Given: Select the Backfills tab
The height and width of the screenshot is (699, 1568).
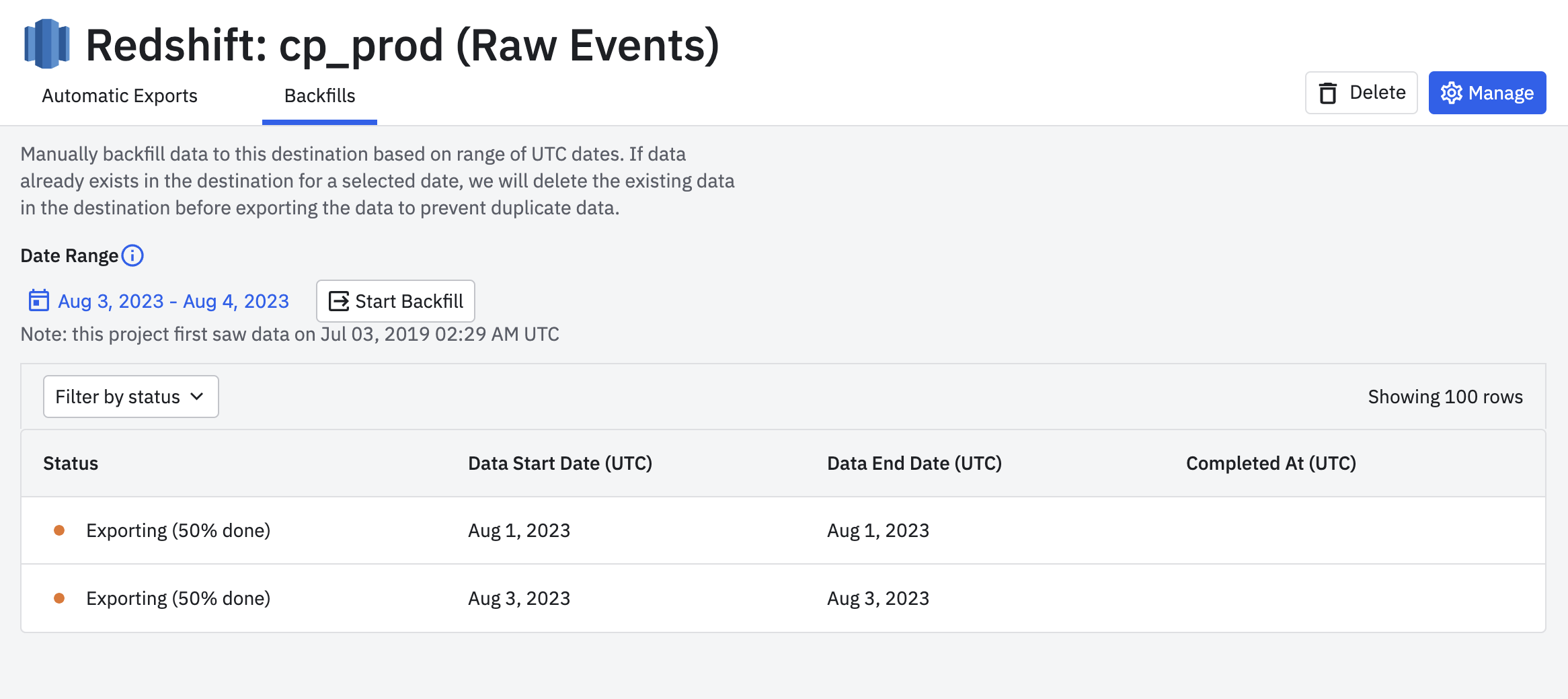Looking at the screenshot, I should (319, 96).
